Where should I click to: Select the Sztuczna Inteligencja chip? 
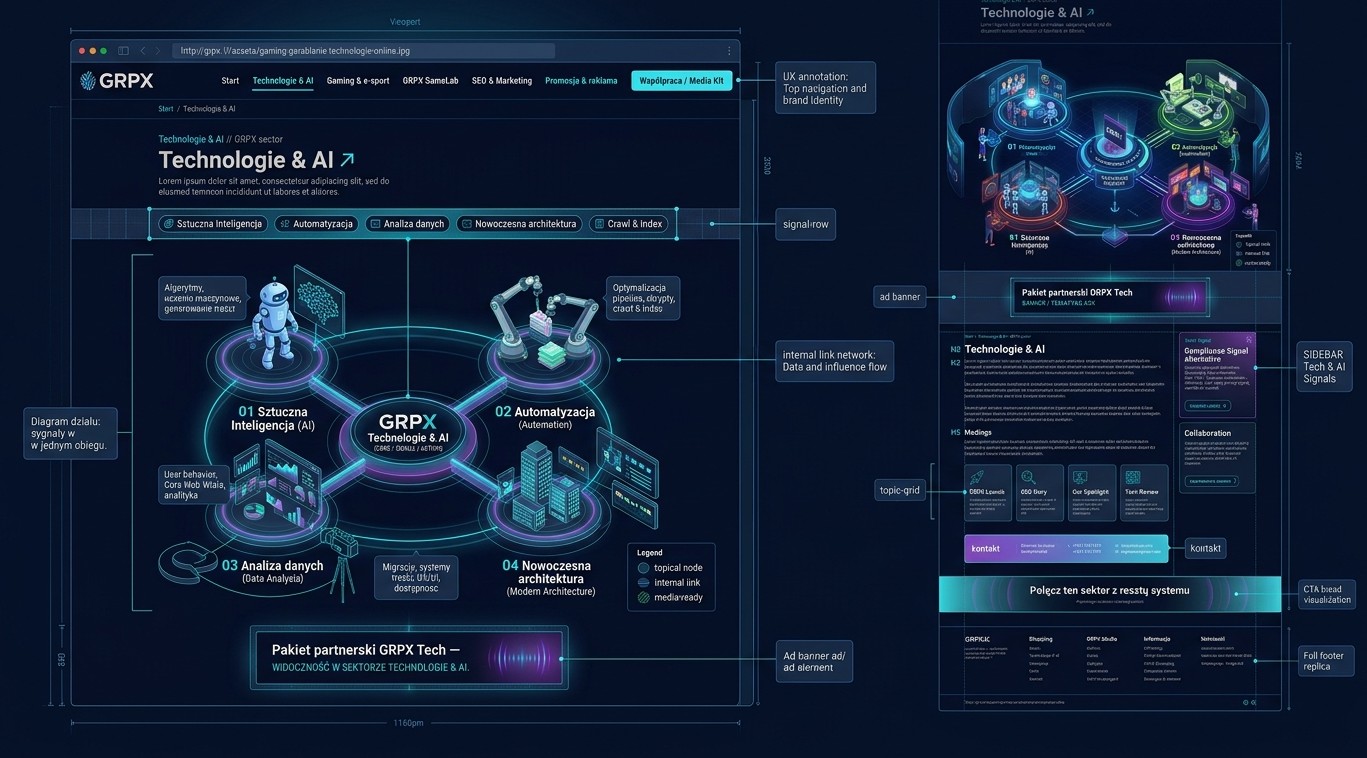212,224
